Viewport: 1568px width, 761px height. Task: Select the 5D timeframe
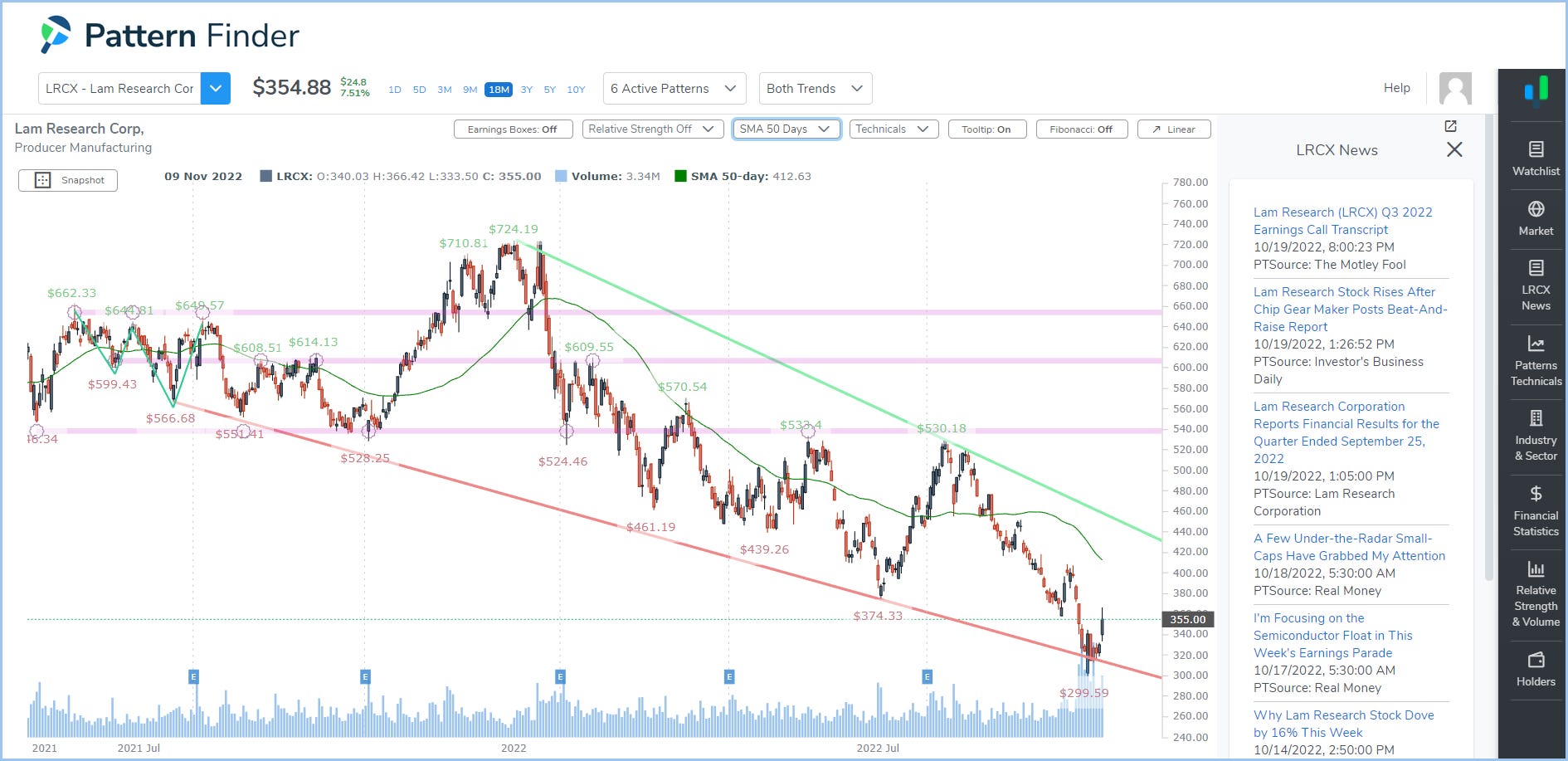tap(420, 90)
